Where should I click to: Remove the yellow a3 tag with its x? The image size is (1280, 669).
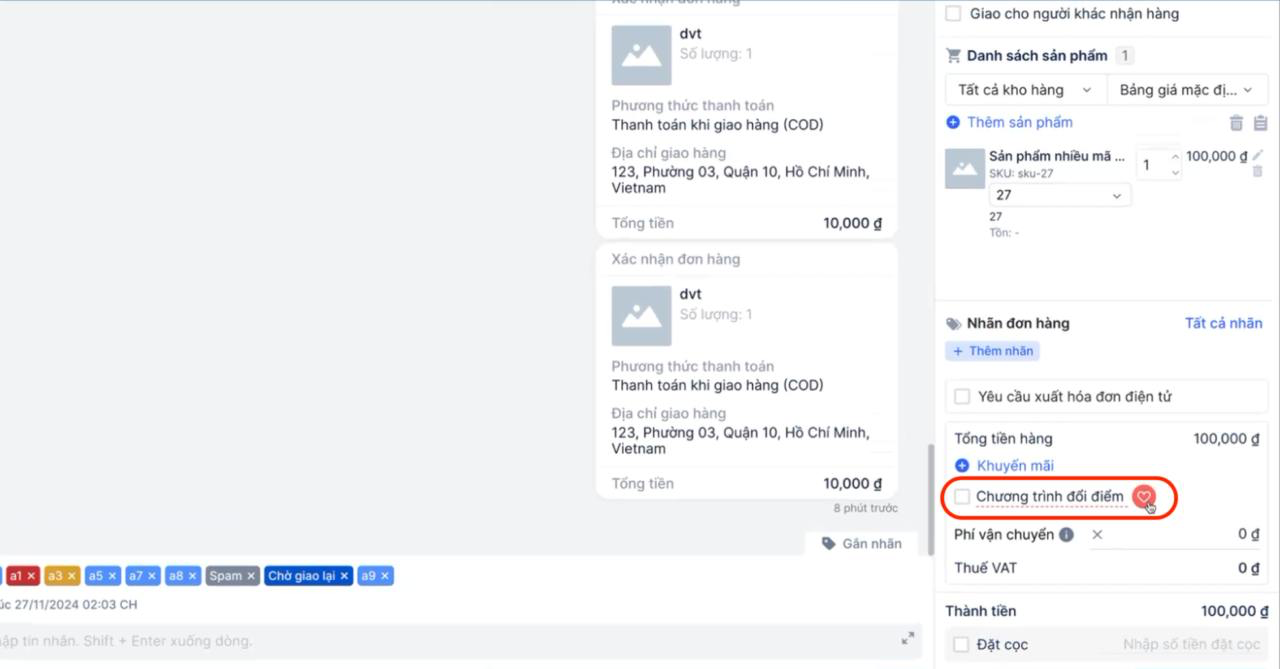[x=71, y=576]
